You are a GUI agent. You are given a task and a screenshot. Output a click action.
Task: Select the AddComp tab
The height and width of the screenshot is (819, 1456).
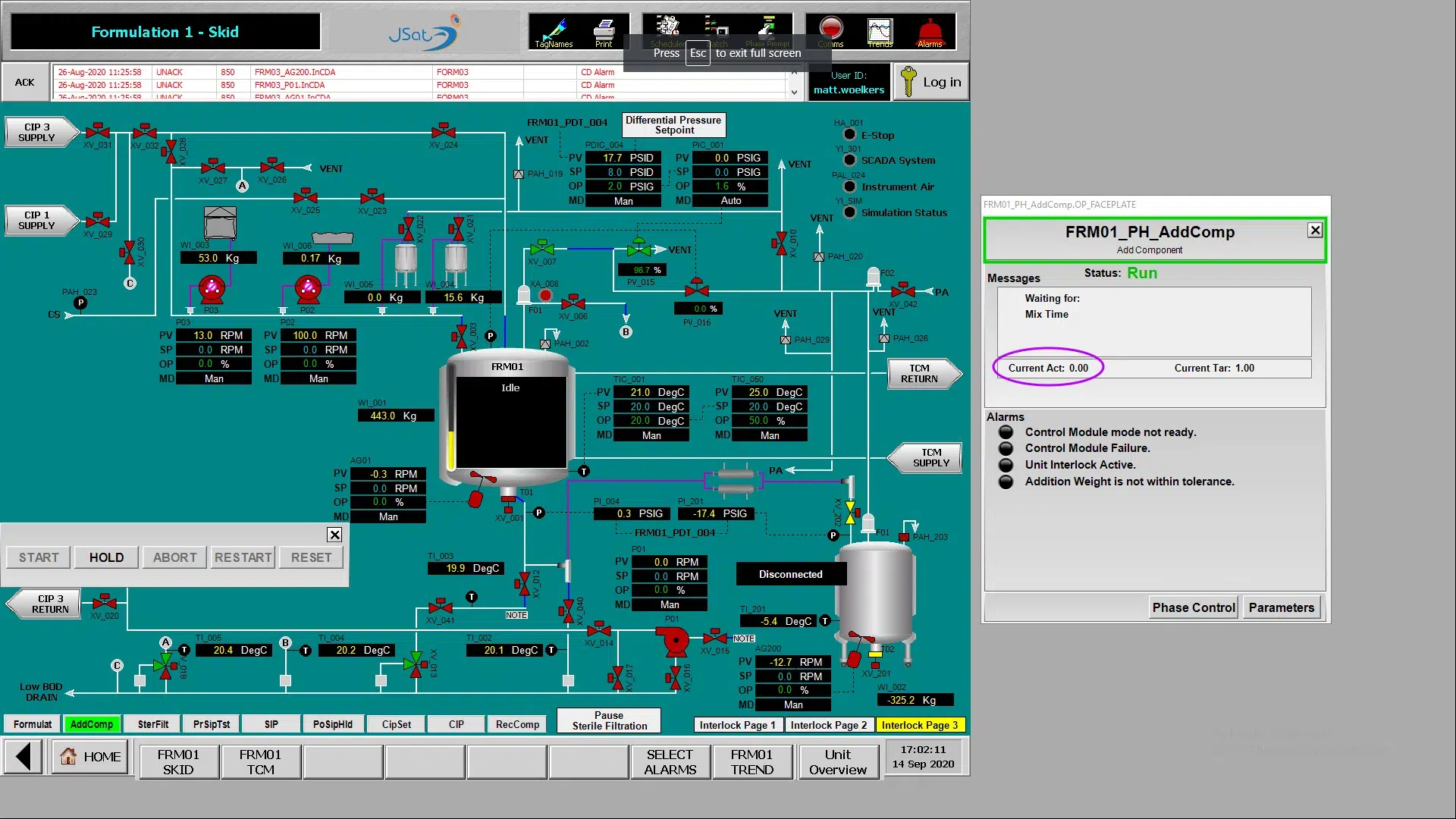click(92, 724)
